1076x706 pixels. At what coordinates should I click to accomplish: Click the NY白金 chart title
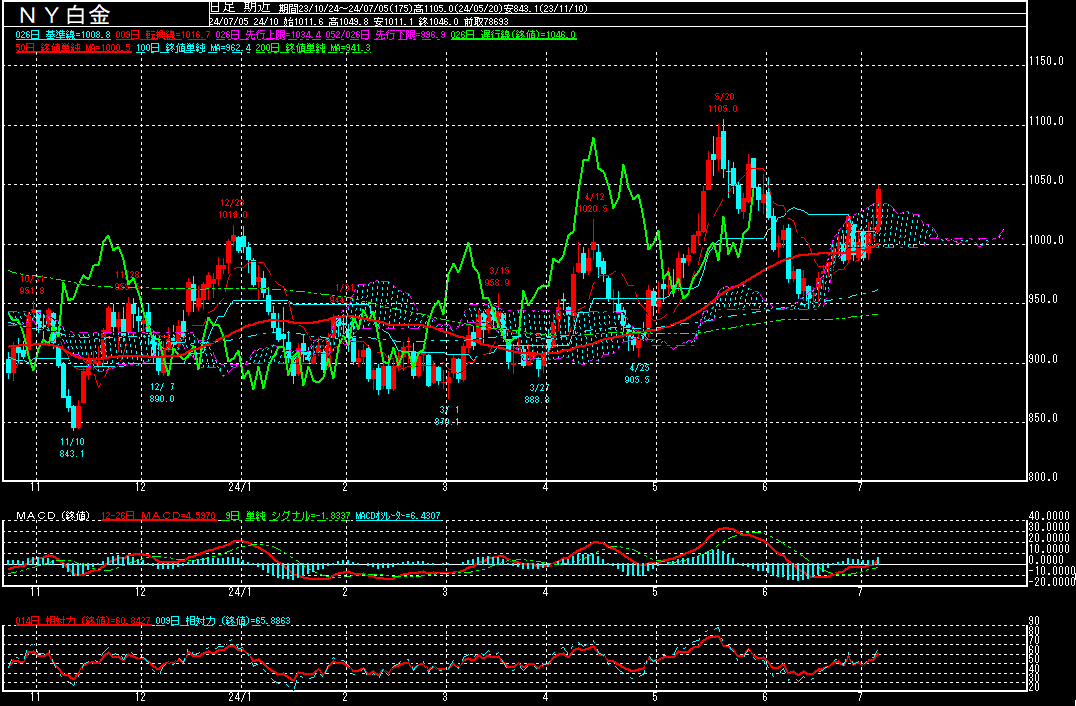coord(65,14)
